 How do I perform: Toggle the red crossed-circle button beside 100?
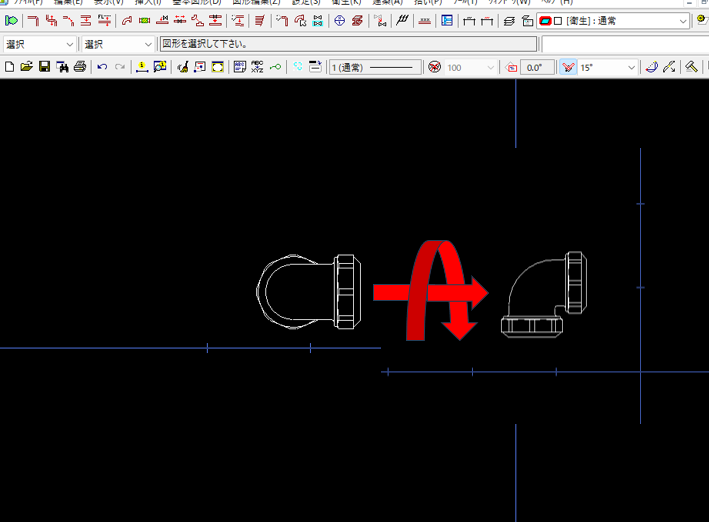434,67
